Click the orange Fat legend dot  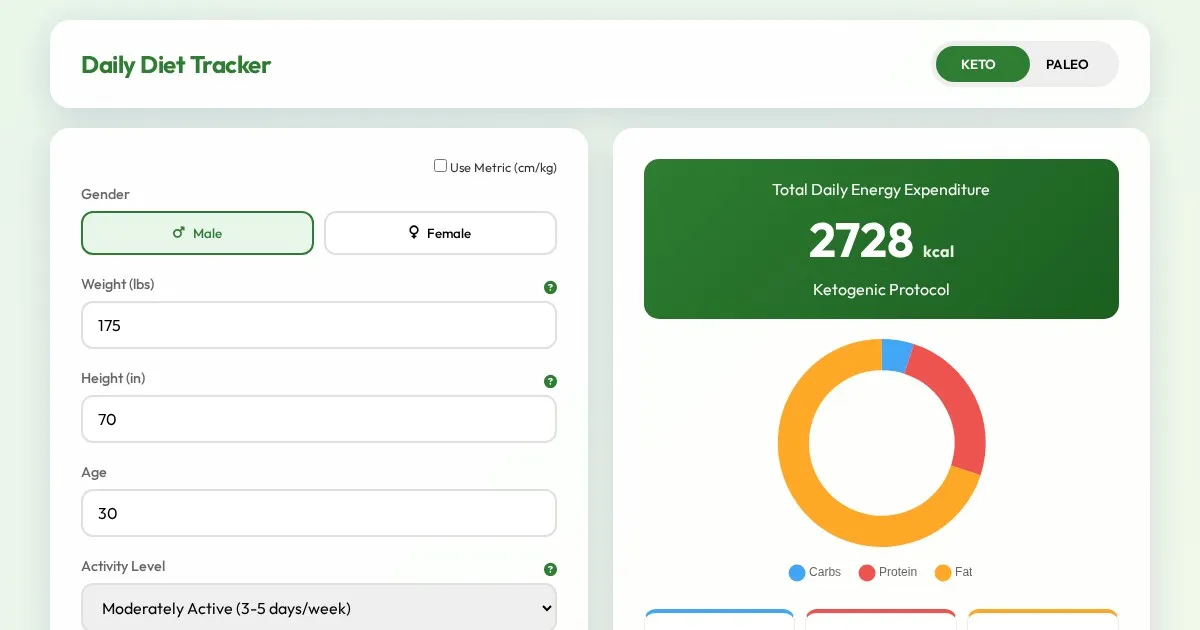tap(942, 573)
